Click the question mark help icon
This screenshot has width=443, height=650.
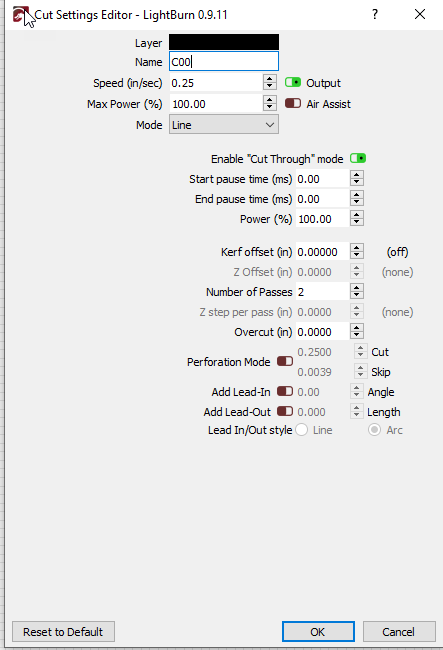pyautogui.click(x=375, y=15)
